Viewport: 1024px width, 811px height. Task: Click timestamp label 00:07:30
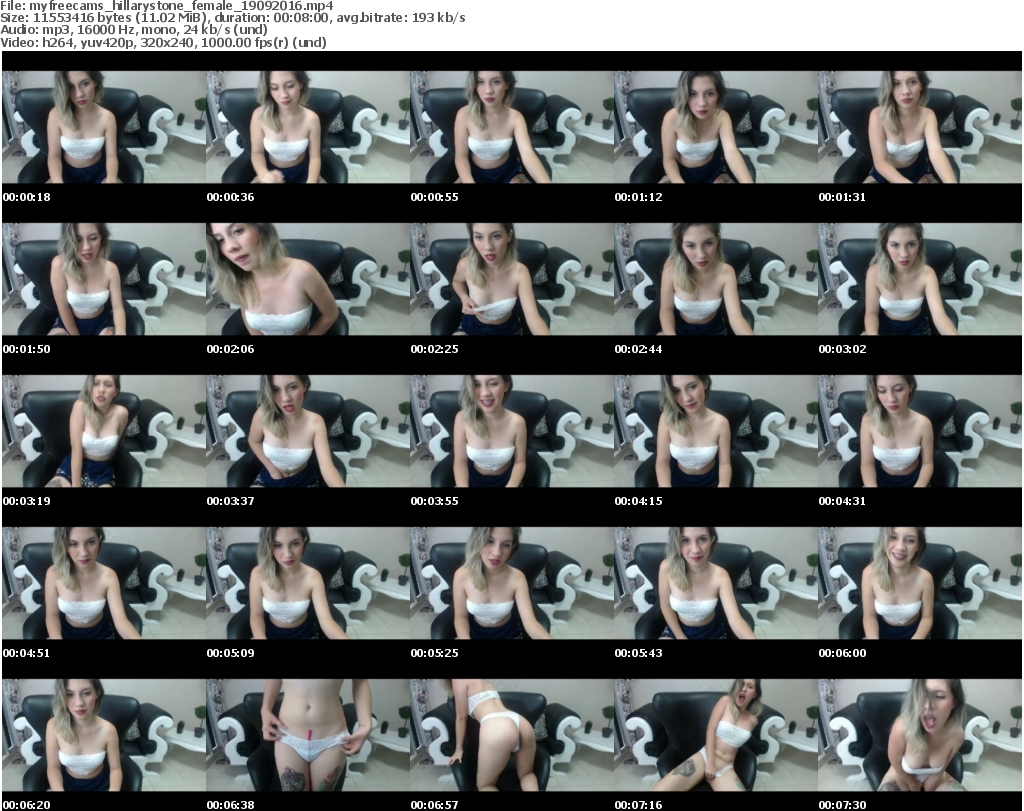pyautogui.click(x=842, y=805)
